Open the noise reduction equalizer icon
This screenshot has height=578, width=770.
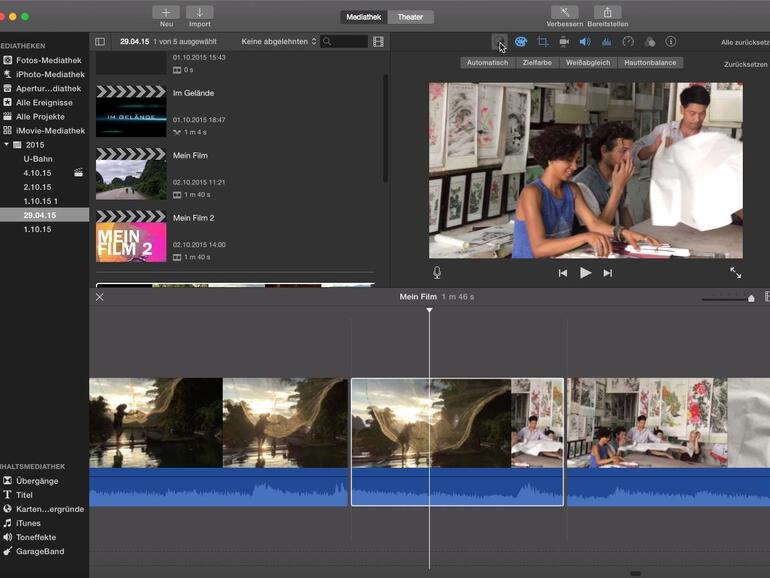point(606,42)
